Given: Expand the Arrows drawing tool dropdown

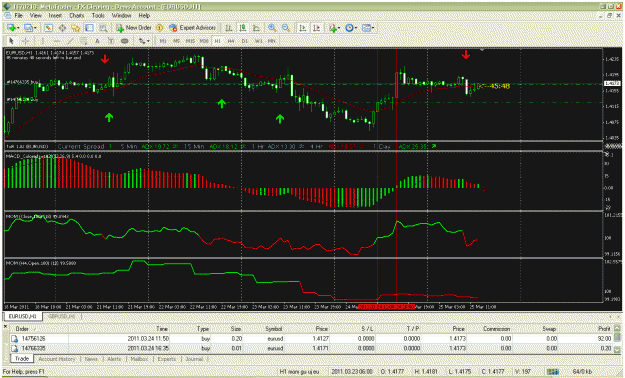Looking at the screenshot, I should click(x=148, y=41).
